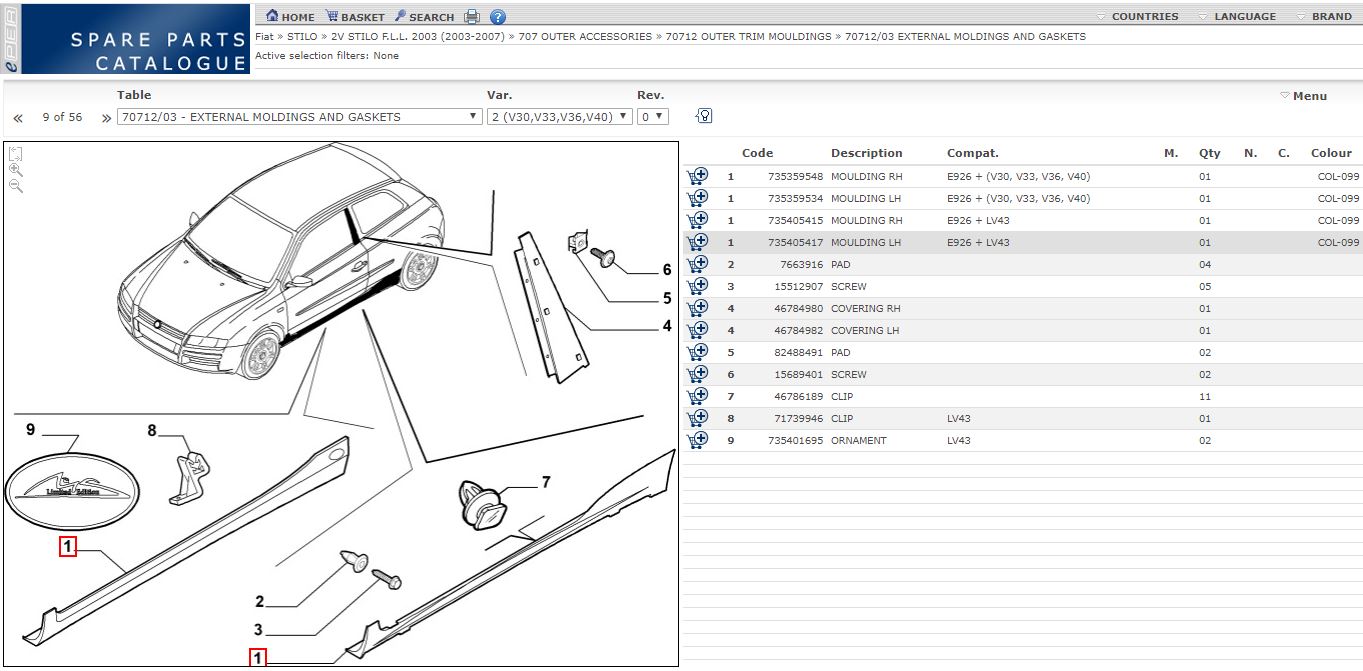Click ORNAMENT description text
This screenshot has height=671, width=1363.
tap(858, 440)
